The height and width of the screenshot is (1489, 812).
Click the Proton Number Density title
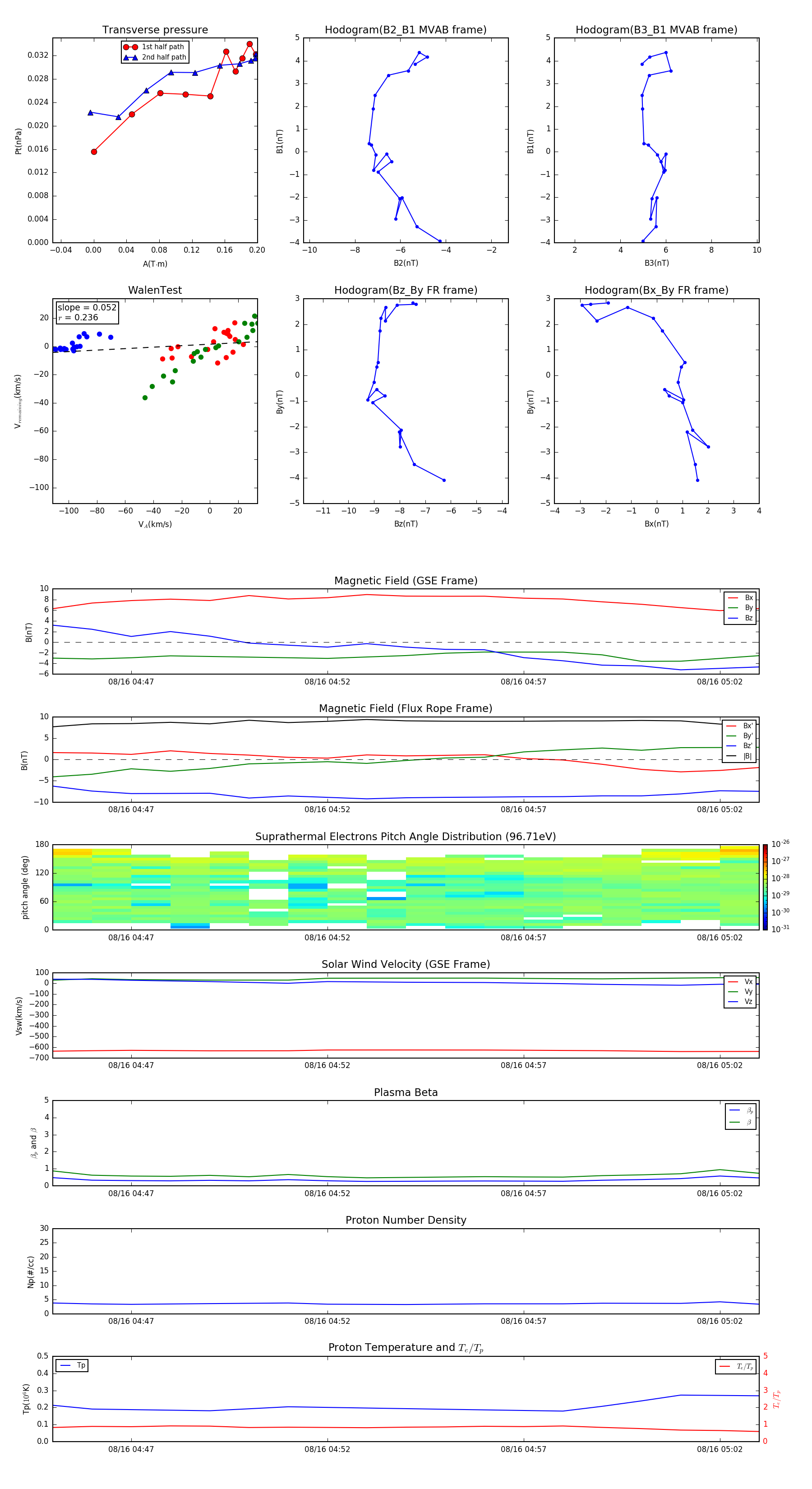(x=405, y=1220)
